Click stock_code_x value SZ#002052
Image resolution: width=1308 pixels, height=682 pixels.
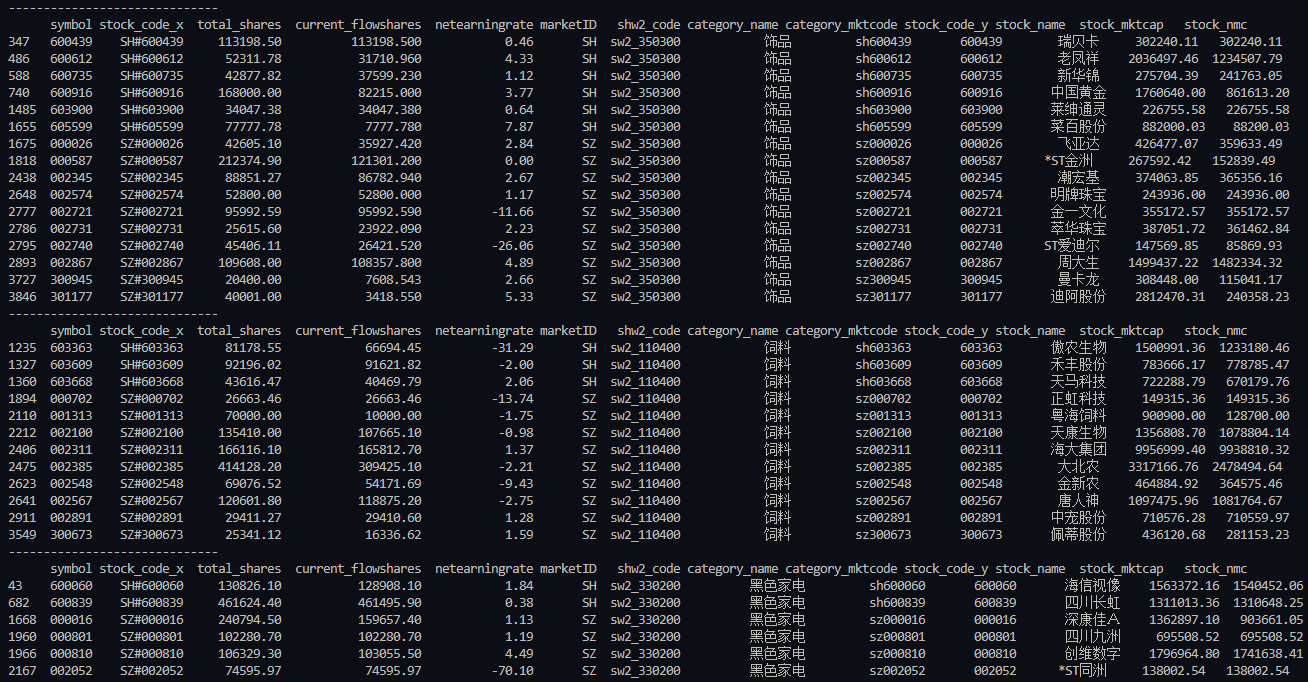click(x=152, y=671)
